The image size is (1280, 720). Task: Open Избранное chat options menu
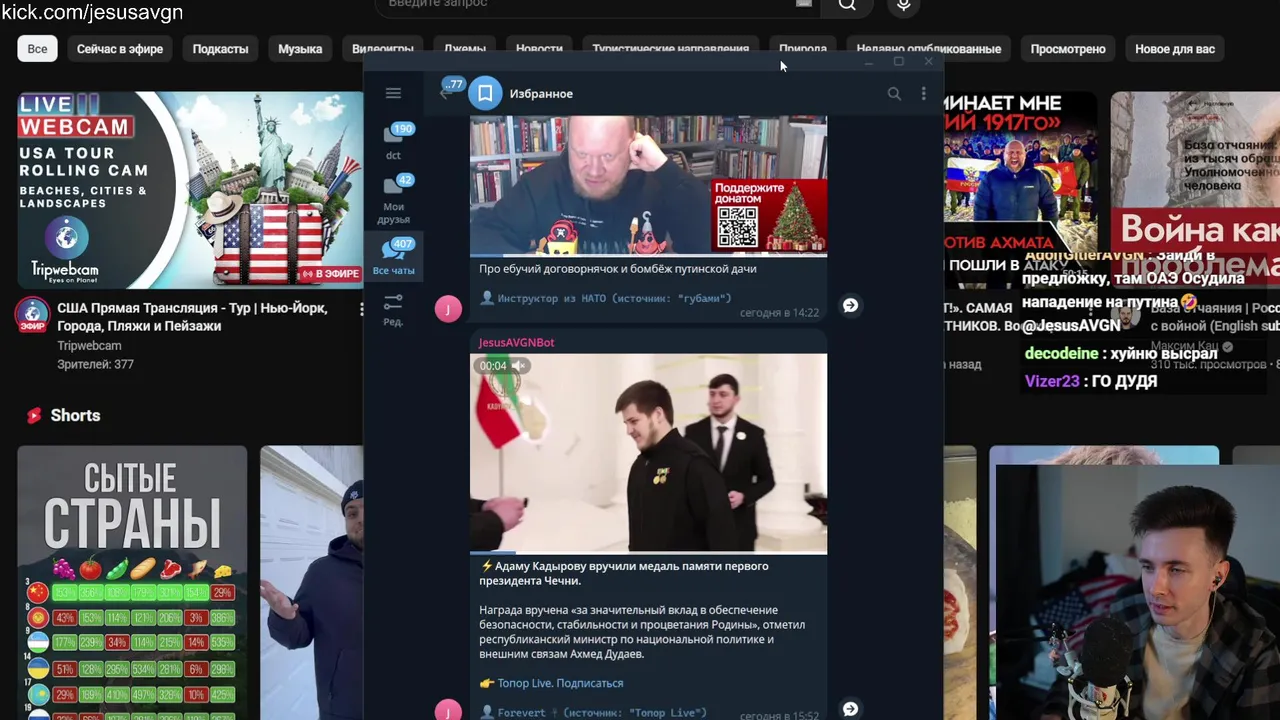[923, 93]
